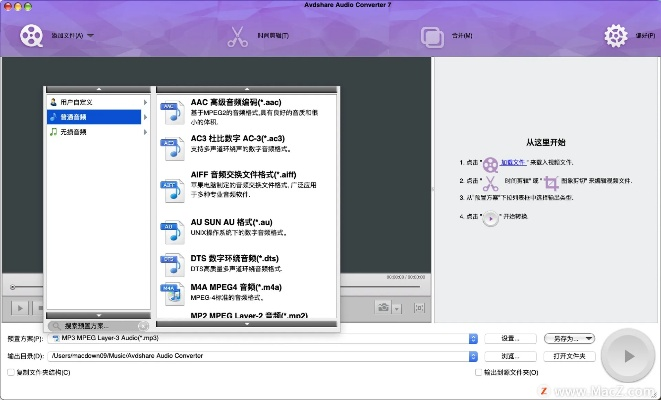Toggle fullscreen preview bracket icon
This screenshot has width=661, height=400.
tap(419, 308)
